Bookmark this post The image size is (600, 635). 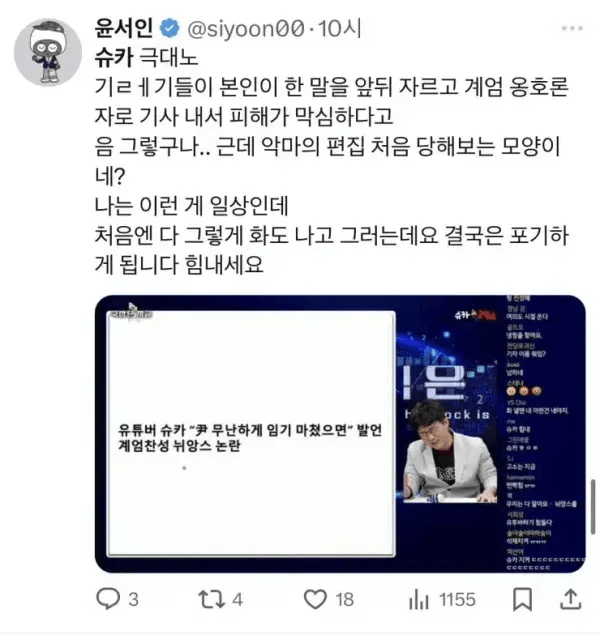(522, 599)
